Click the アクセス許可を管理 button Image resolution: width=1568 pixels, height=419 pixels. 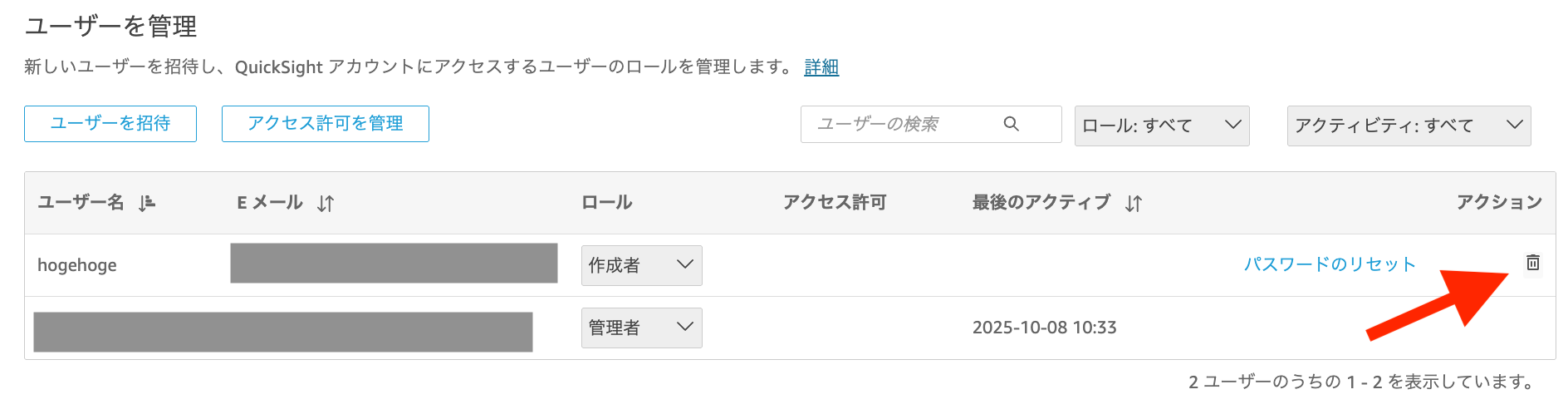325,124
